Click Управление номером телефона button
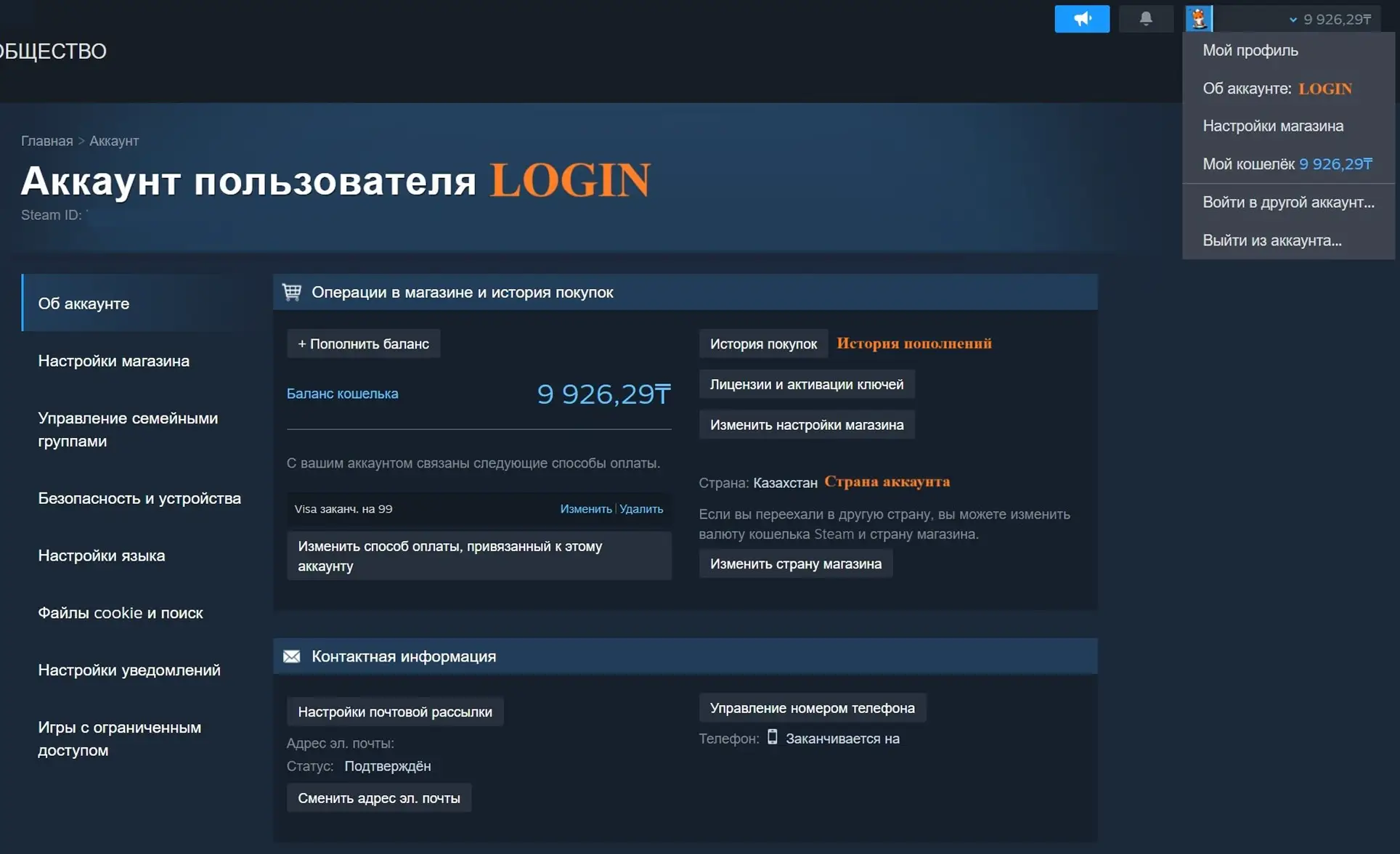 tap(813, 708)
